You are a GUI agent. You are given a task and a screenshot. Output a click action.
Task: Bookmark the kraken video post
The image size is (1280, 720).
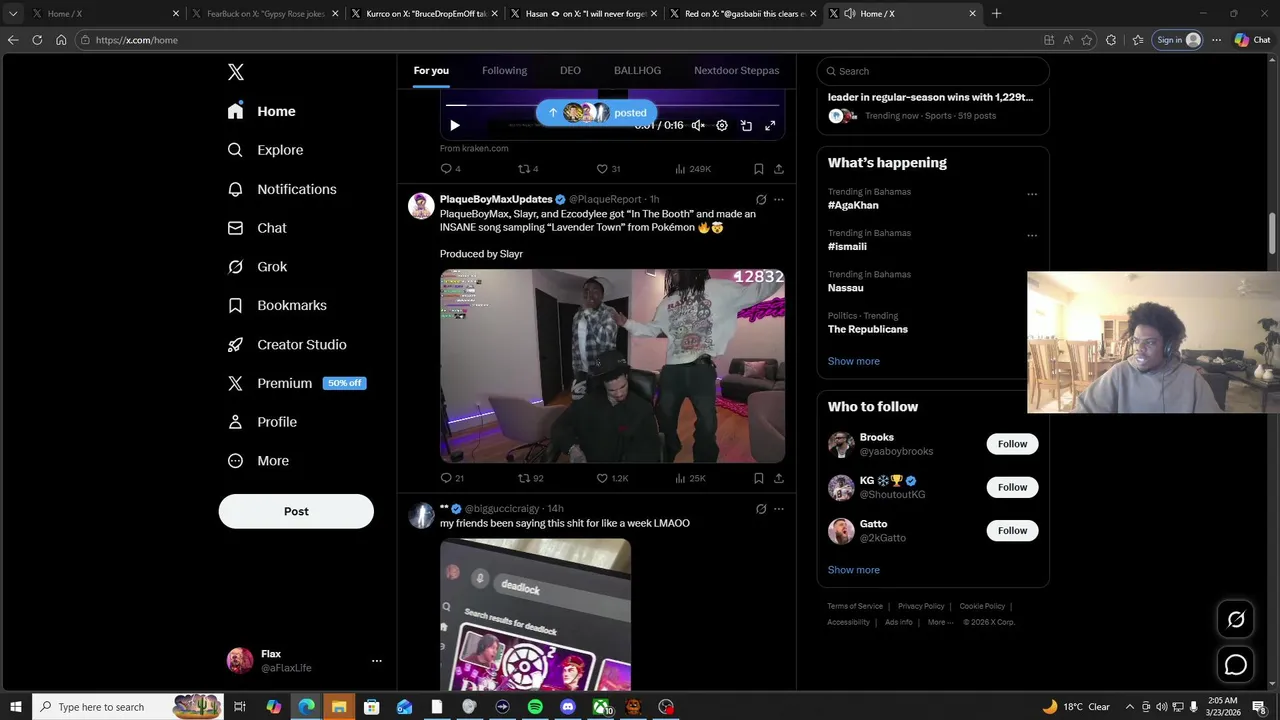[759, 169]
